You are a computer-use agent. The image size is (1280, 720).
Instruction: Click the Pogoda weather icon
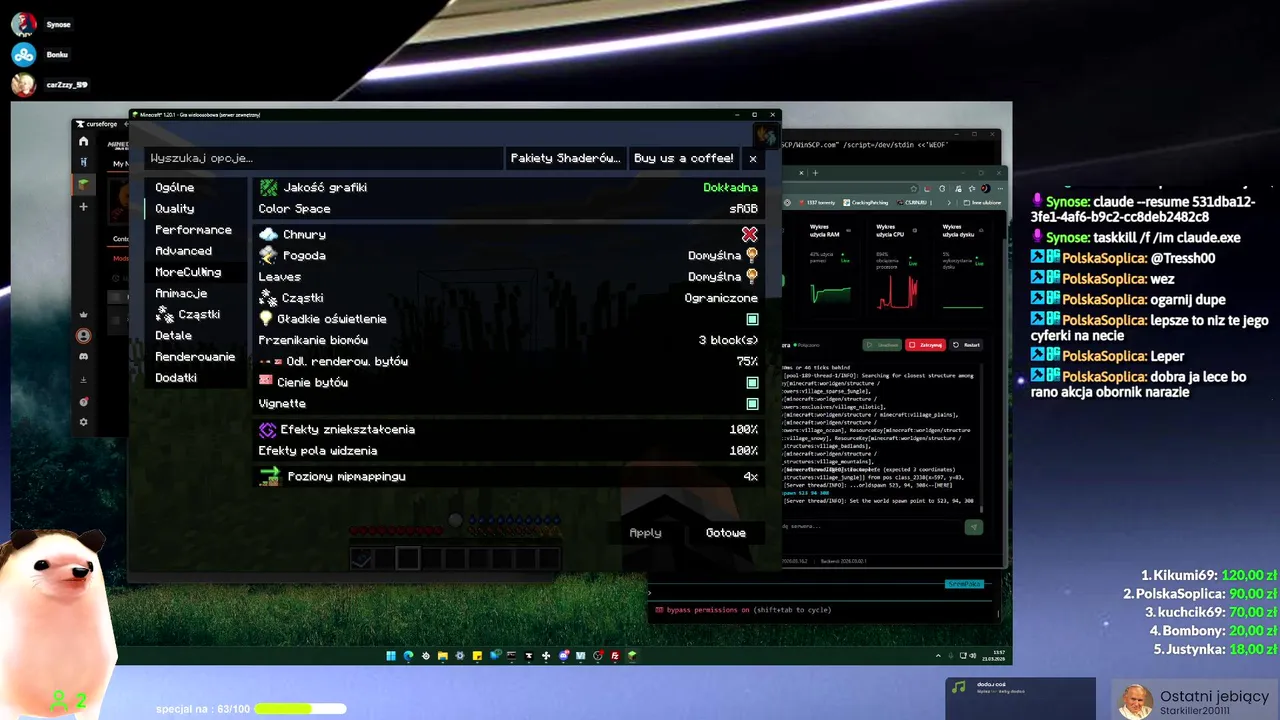(267, 255)
